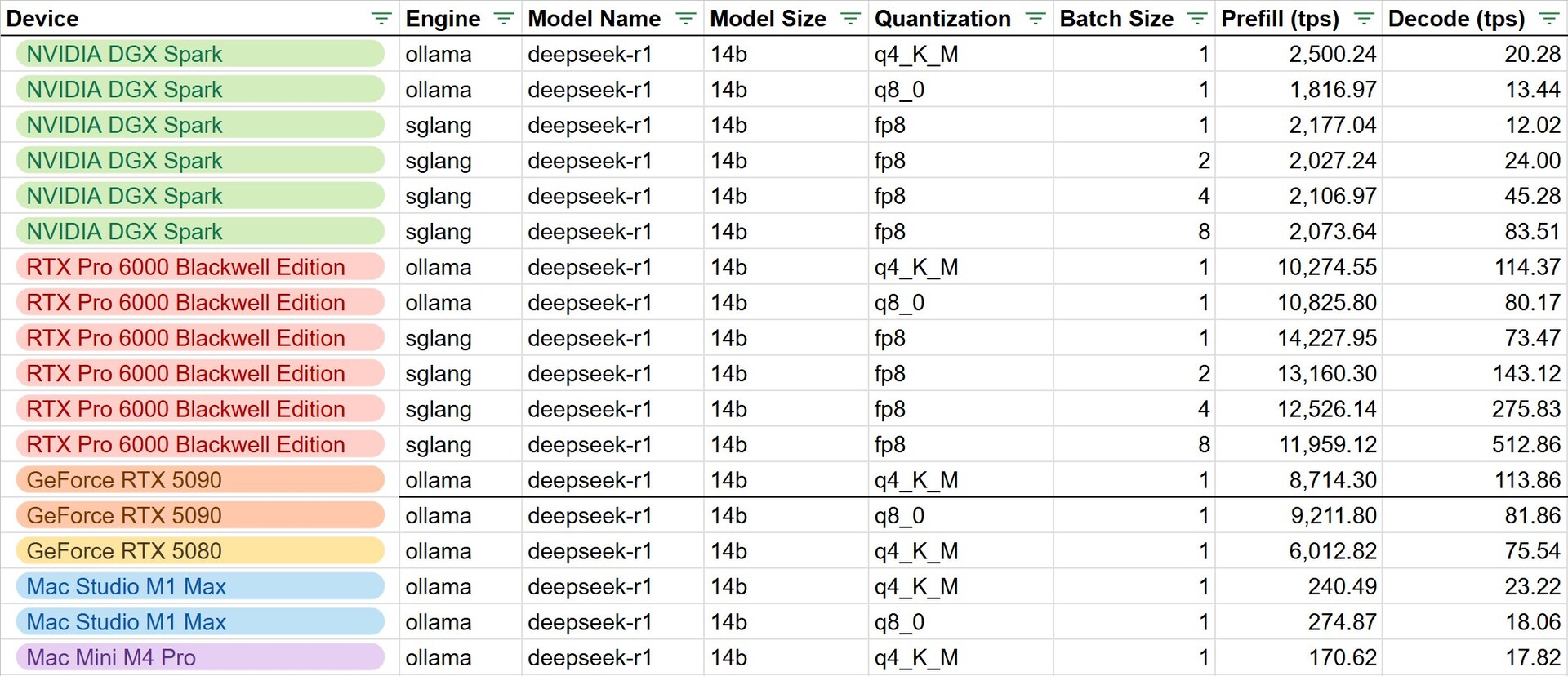
Task: Expand the first NVIDIA DGX Spark device chip
Action: [199, 54]
